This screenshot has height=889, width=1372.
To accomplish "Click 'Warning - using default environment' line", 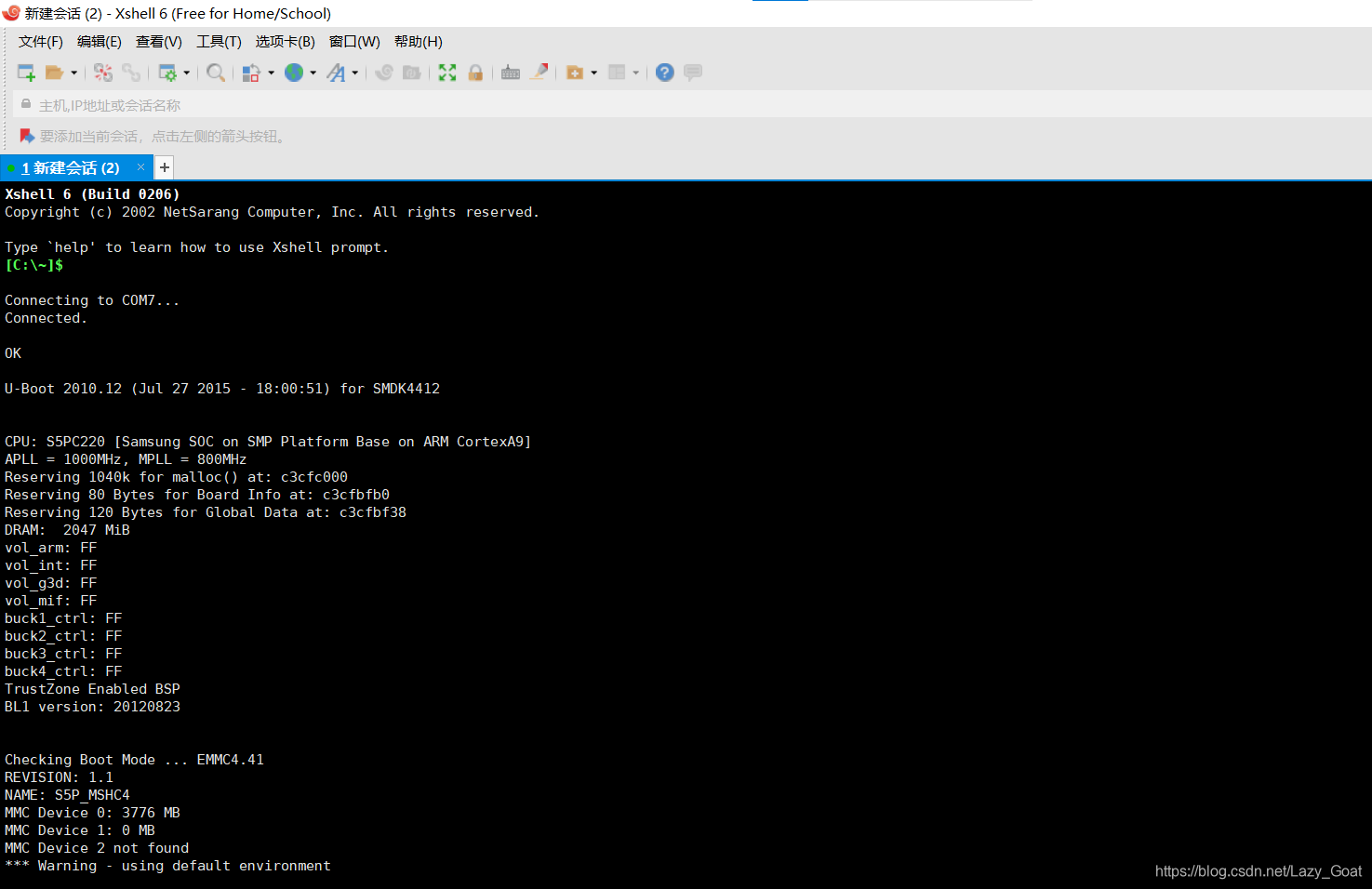I will coord(167,866).
